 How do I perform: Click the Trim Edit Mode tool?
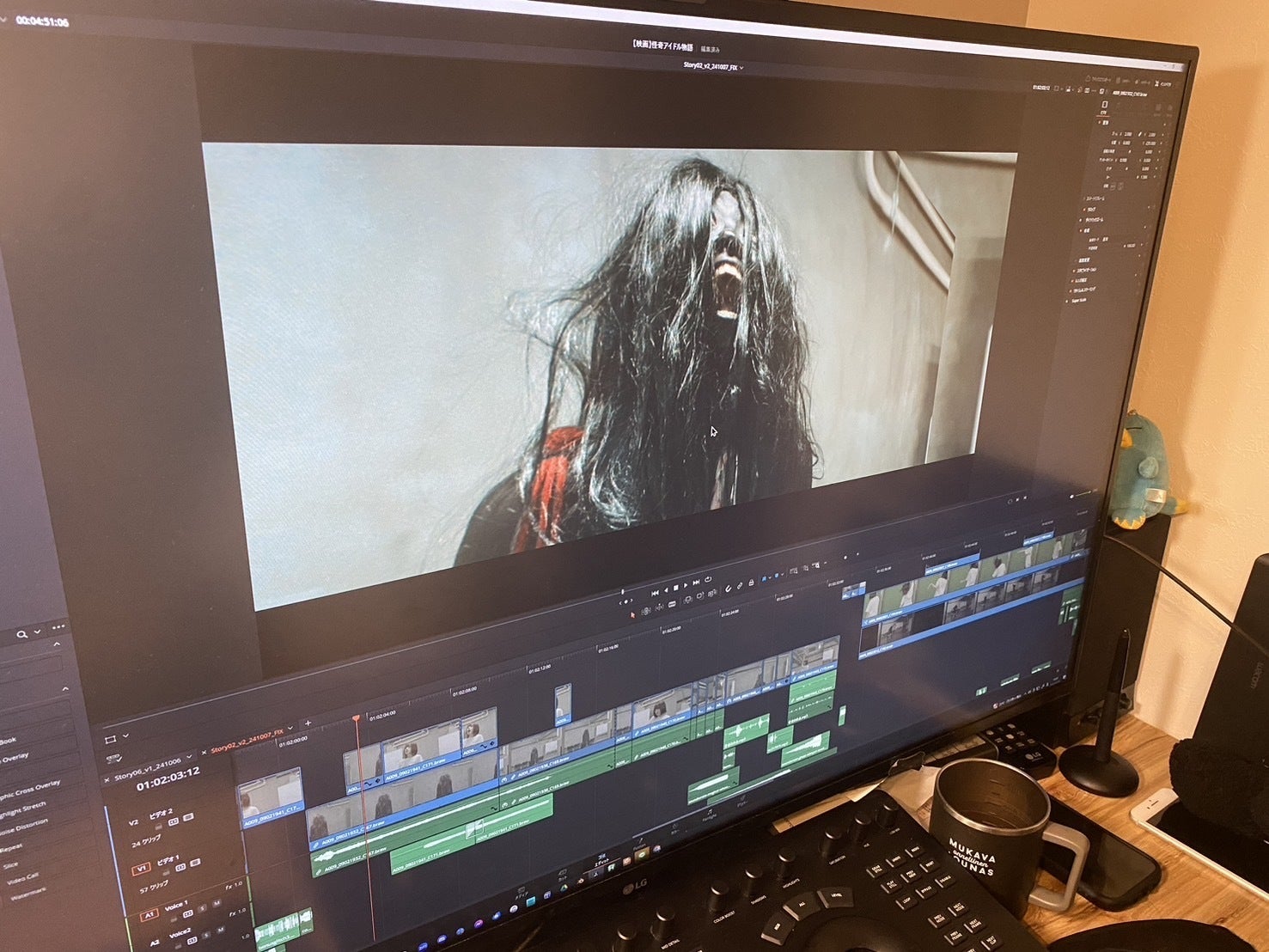pyautogui.click(x=647, y=611)
